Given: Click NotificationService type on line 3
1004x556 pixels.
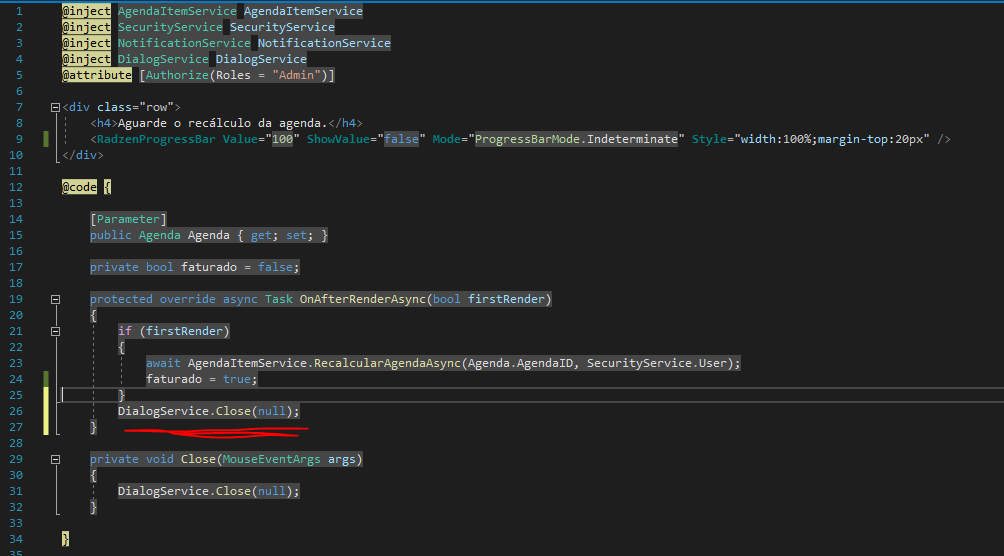Looking at the screenshot, I should pos(184,43).
